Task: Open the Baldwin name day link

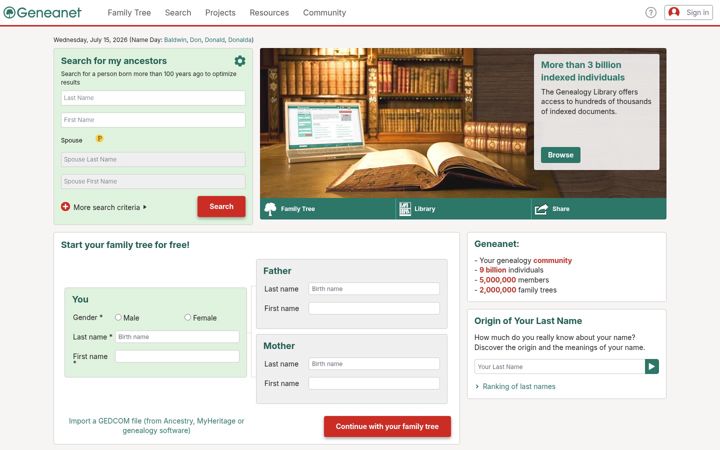Action: coord(175,40)
